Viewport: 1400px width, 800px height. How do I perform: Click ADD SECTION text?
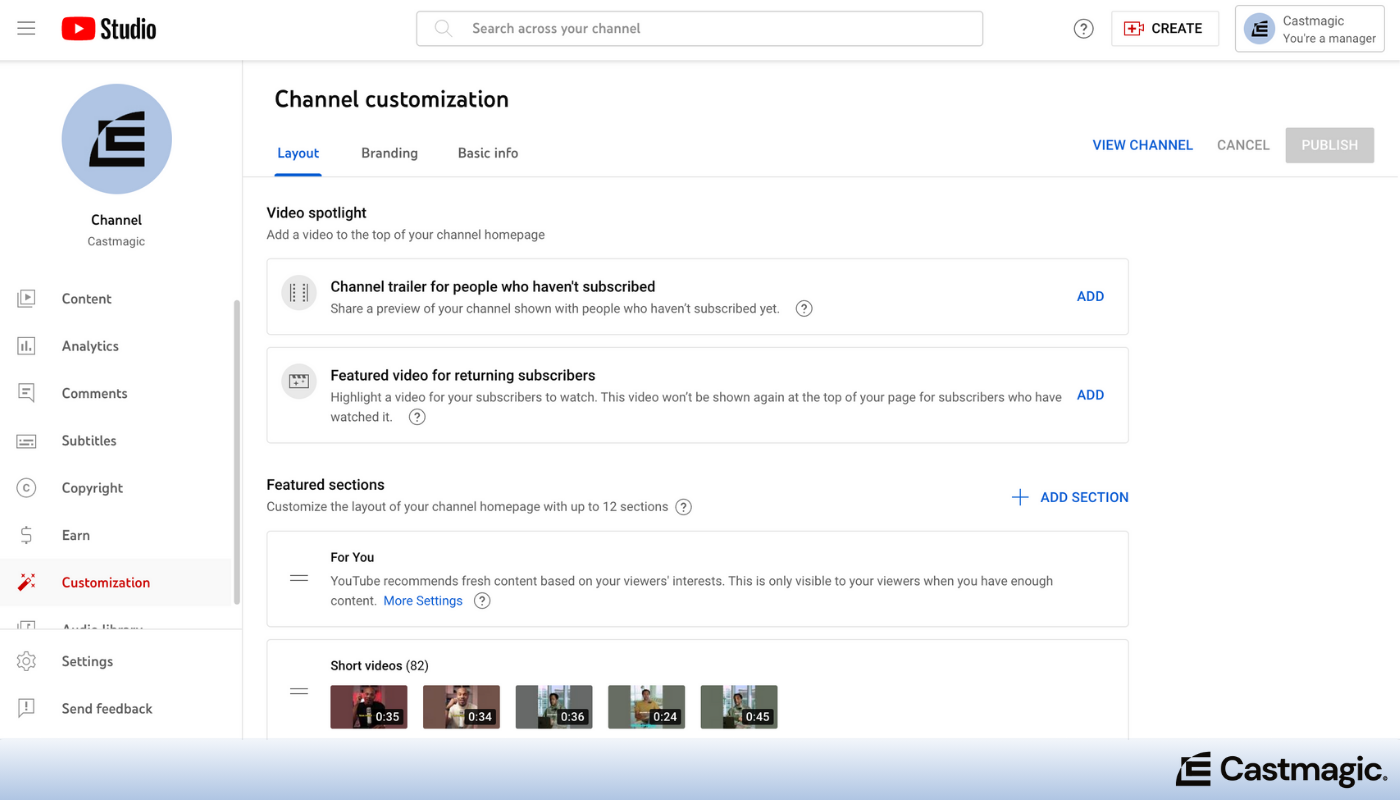(1084, 497)
